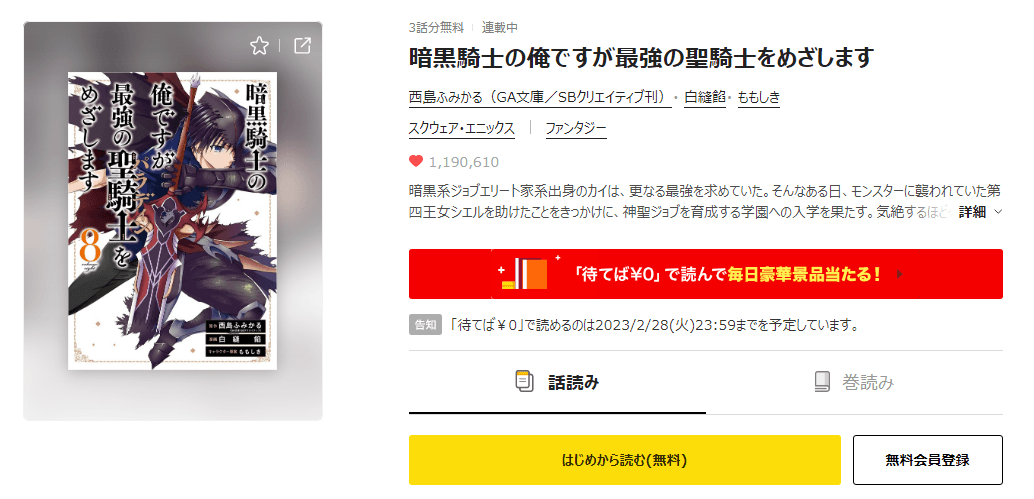Open character designer link ももしき
Image resolution: width=1034 pixels, height=499 pixels.
(758, 98)
